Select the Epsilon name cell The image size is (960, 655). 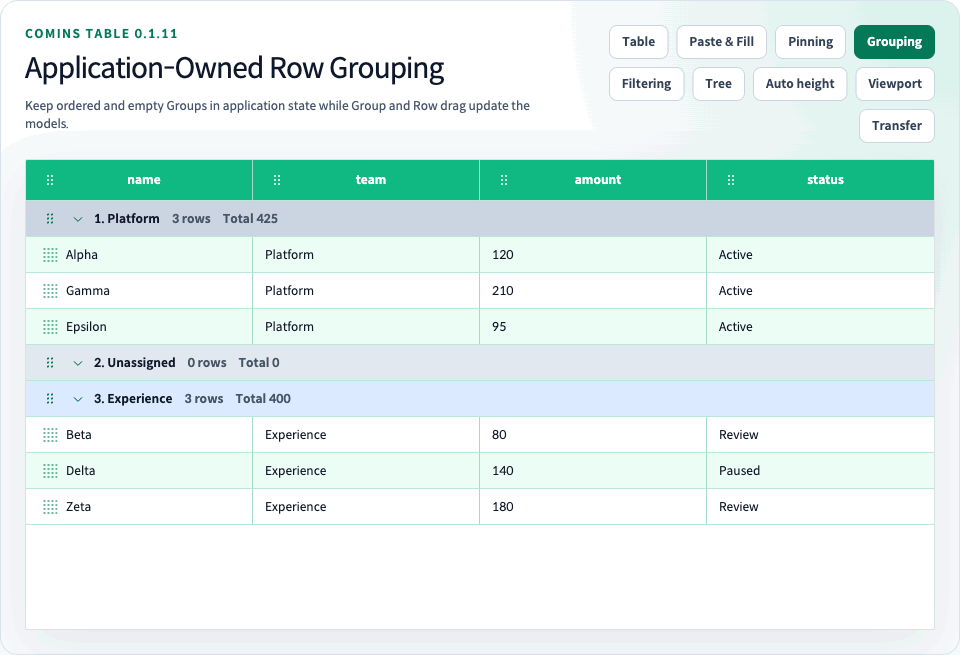click(139, 327)
